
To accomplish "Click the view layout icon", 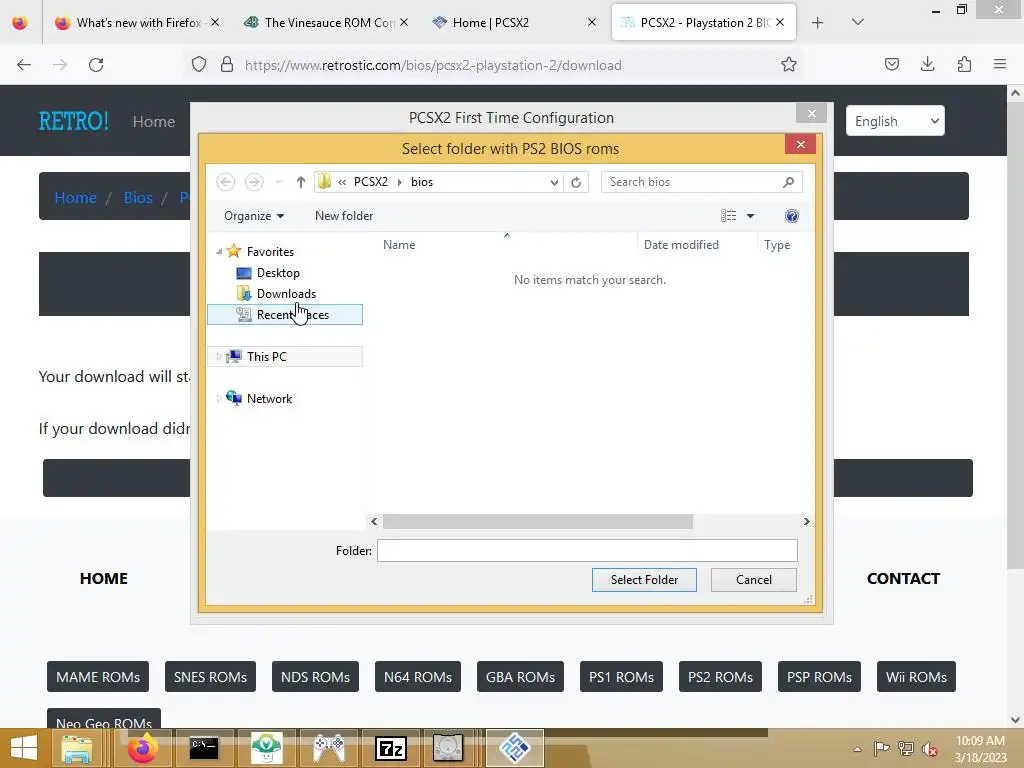I will [x=729, y=216].
